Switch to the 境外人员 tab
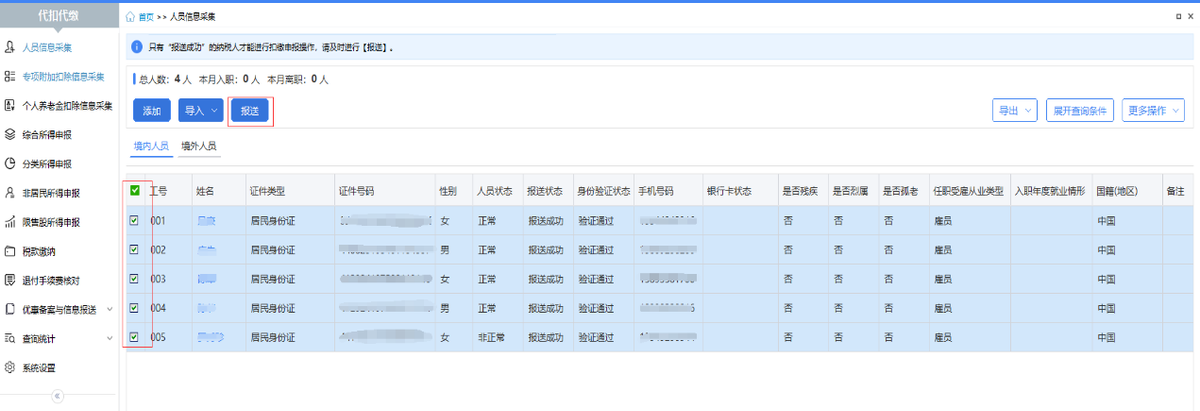 tap(198, 146)
